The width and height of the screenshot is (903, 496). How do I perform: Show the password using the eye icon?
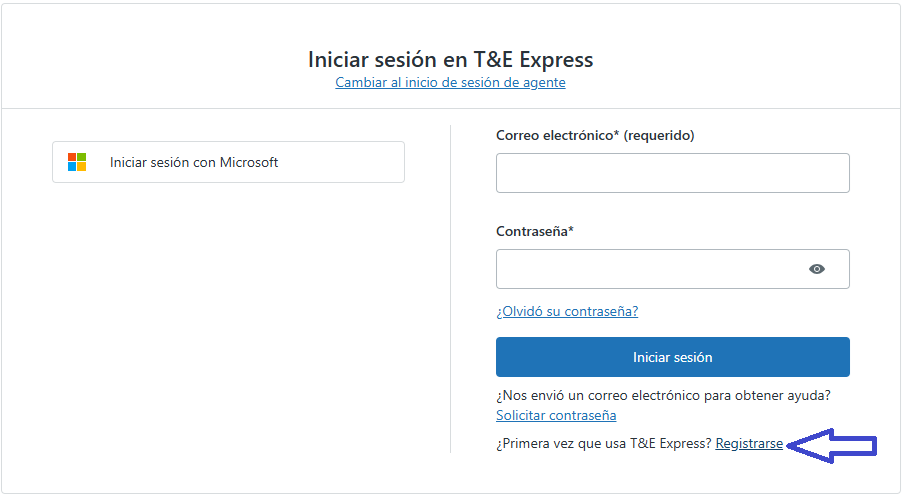point(817,269)
